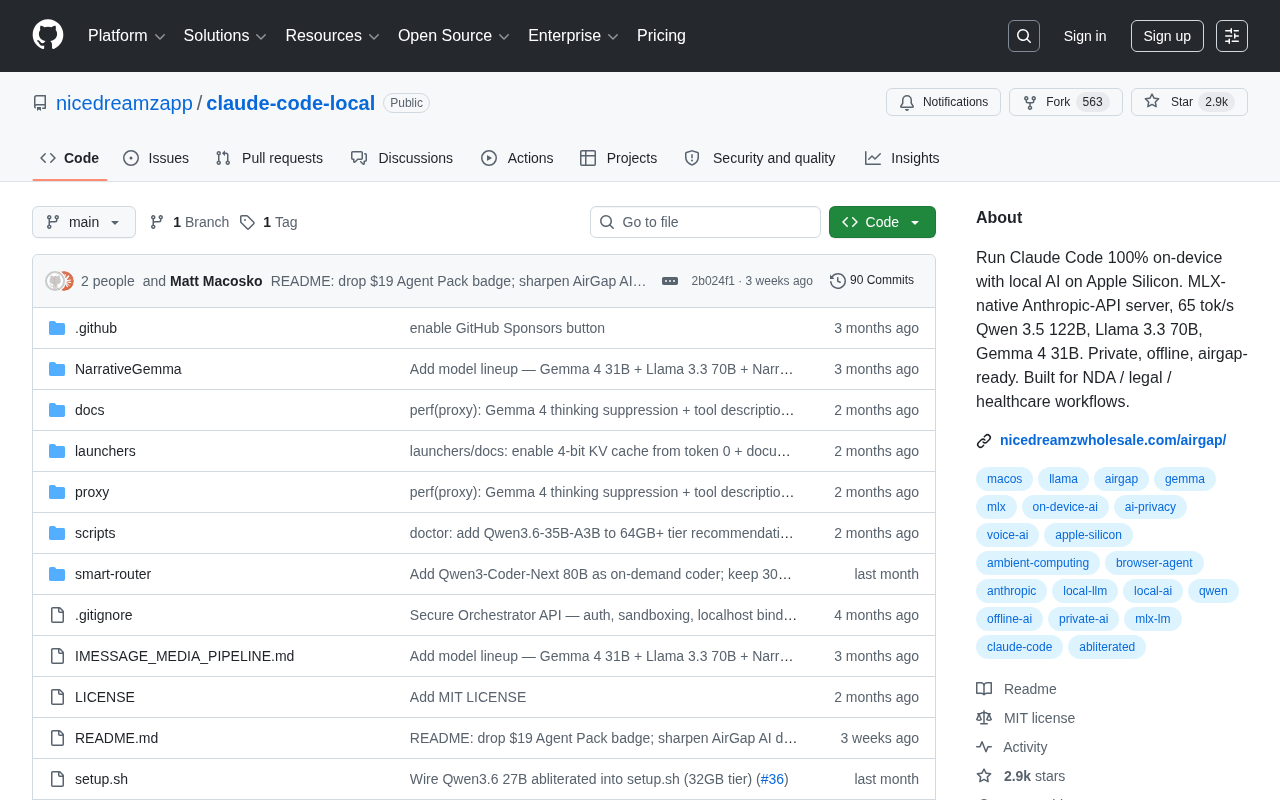Image resolution: width=1280 pixels, height=800 pixels.
Task: Fork this repository
Action: click(1065, 102)
